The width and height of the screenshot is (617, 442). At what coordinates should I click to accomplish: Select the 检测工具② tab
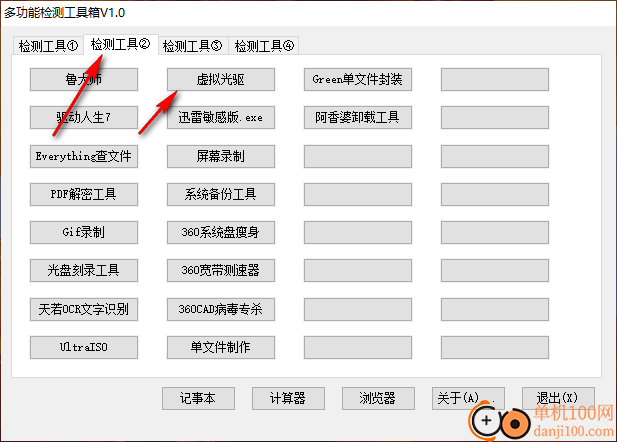(120, 44)
